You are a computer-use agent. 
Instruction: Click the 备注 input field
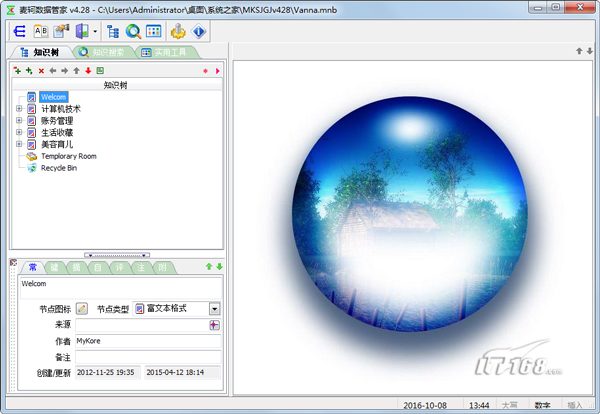(148, 357)
